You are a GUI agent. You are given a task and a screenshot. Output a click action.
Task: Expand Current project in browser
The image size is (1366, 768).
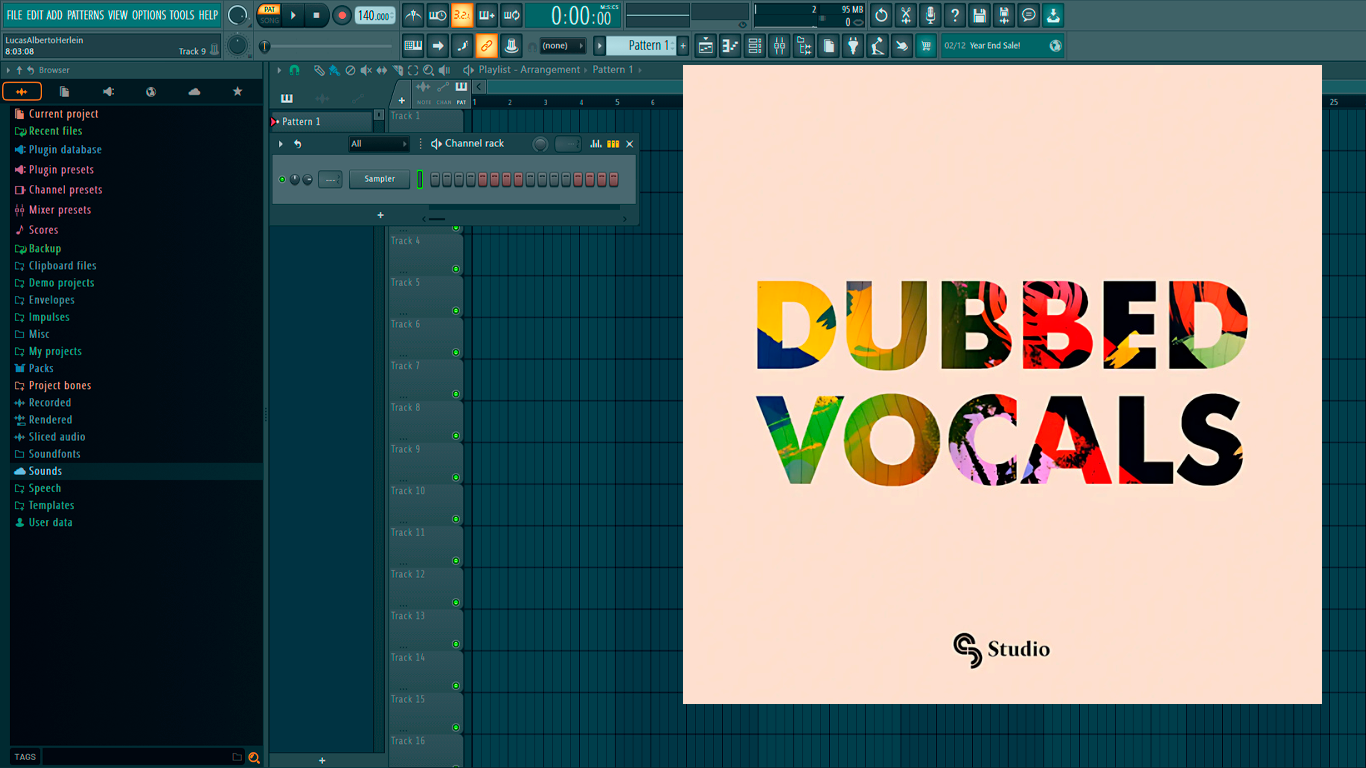[63, 114]
